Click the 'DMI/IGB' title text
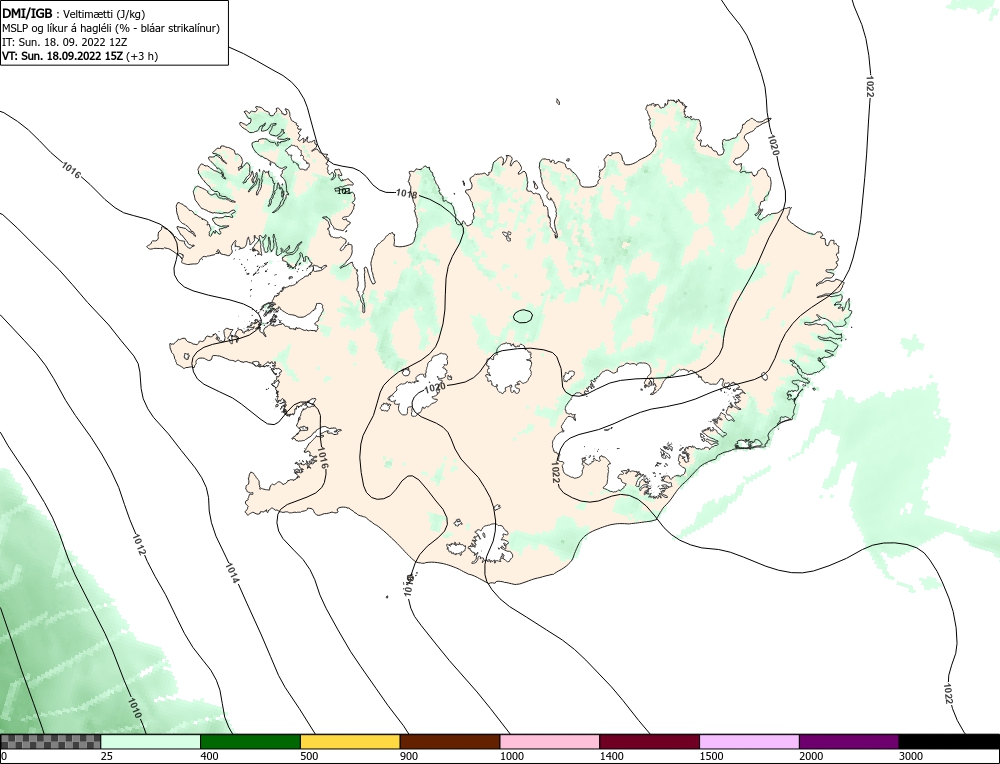 coord(27,14)
